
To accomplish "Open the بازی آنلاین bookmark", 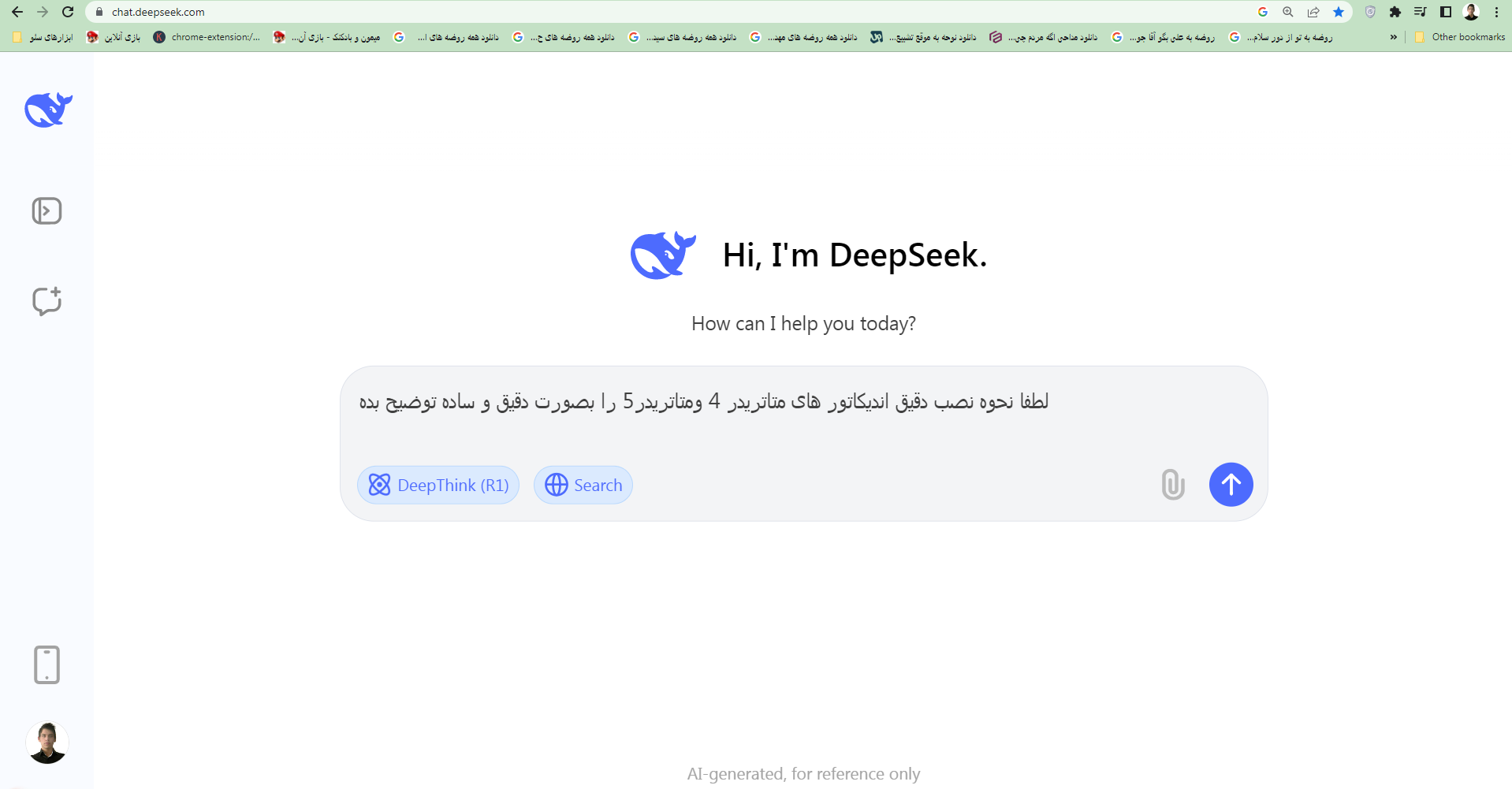I will (x=114, y=37).
